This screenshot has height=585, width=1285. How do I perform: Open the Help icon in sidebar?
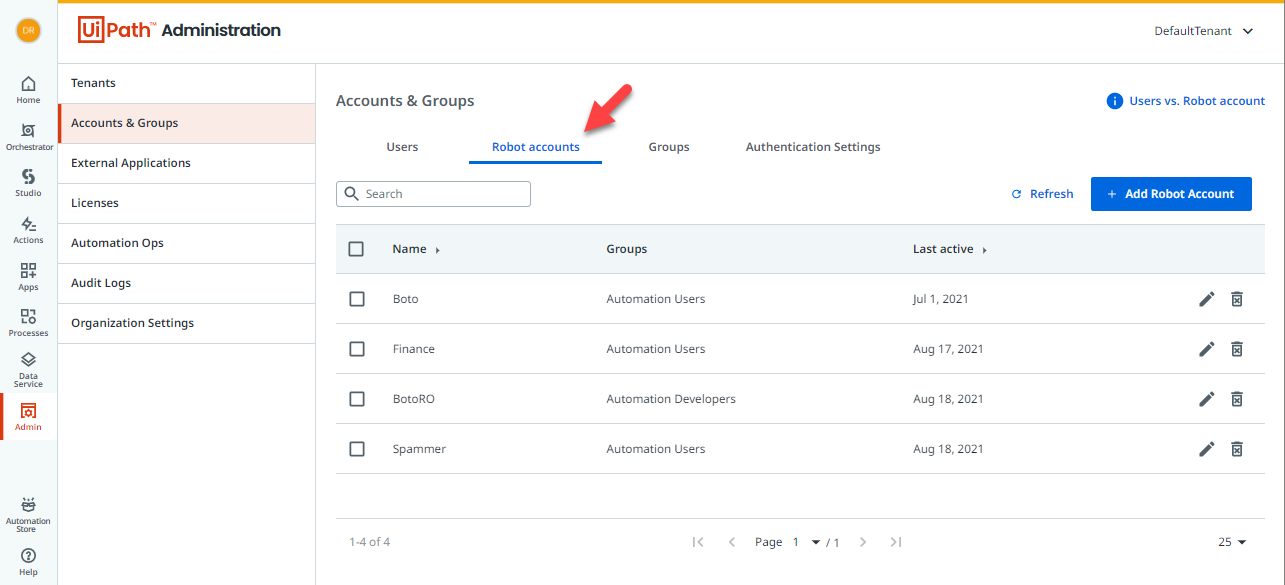coord(28,562)
